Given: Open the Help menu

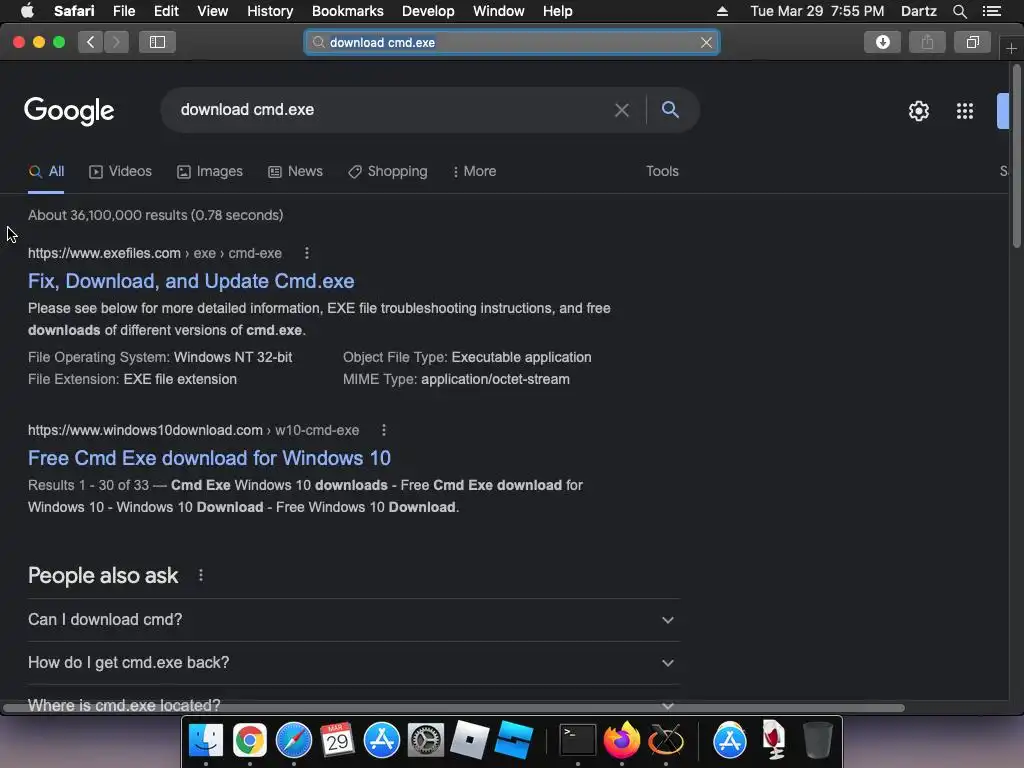Looking at the screenshot, I should (x=557, y=11).
